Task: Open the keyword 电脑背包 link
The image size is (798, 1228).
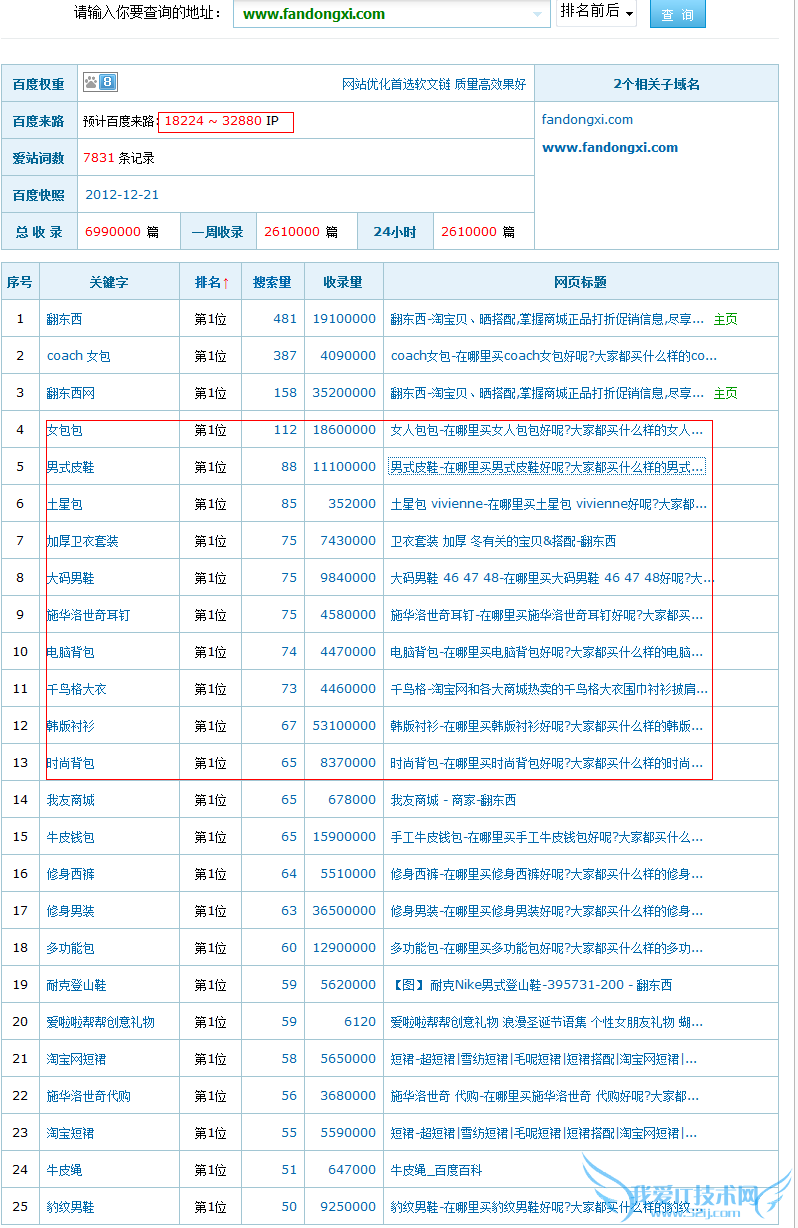Action: [x=71, y=653]
